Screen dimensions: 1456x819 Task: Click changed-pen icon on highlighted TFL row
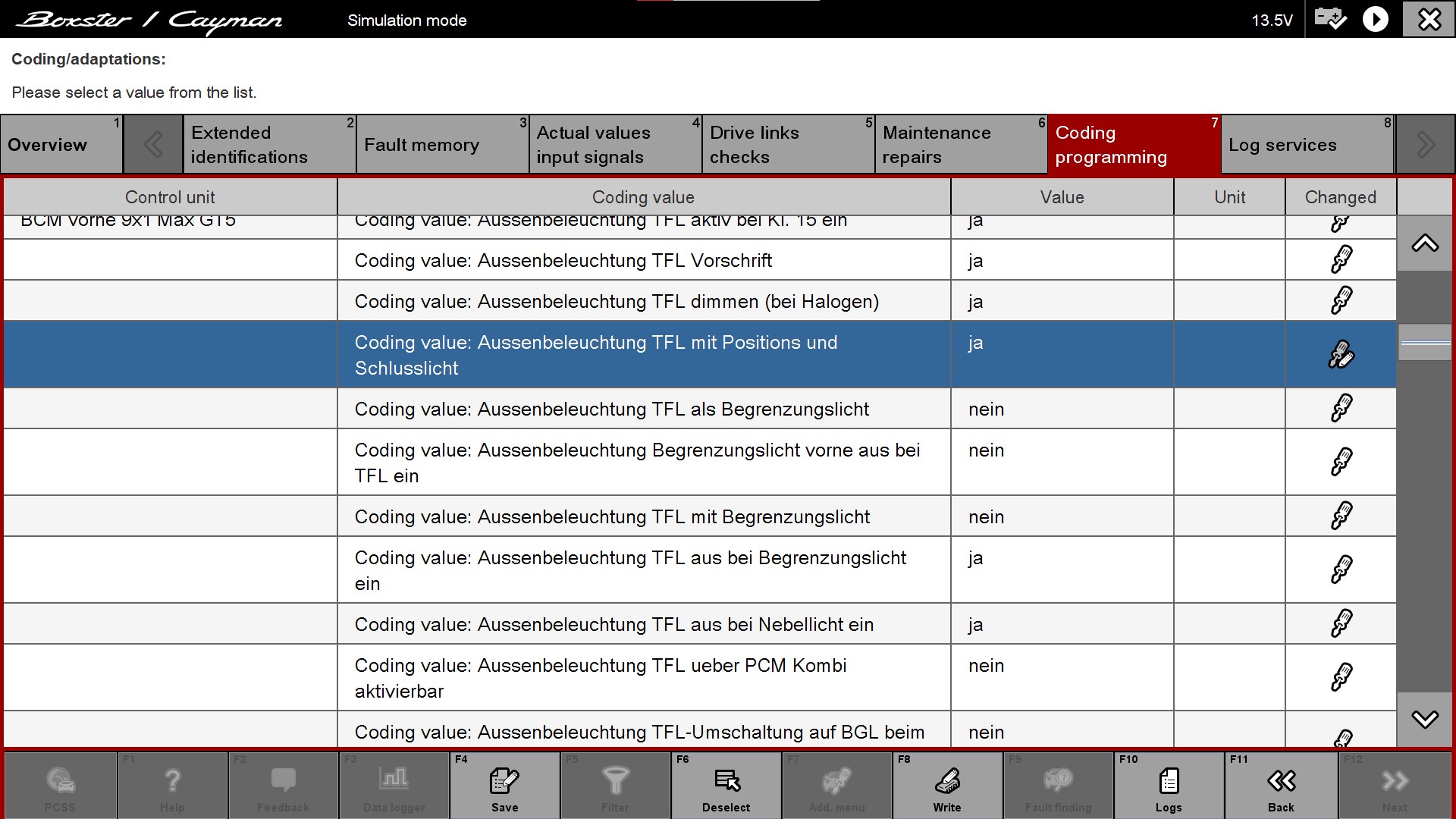click(1341, 354)
